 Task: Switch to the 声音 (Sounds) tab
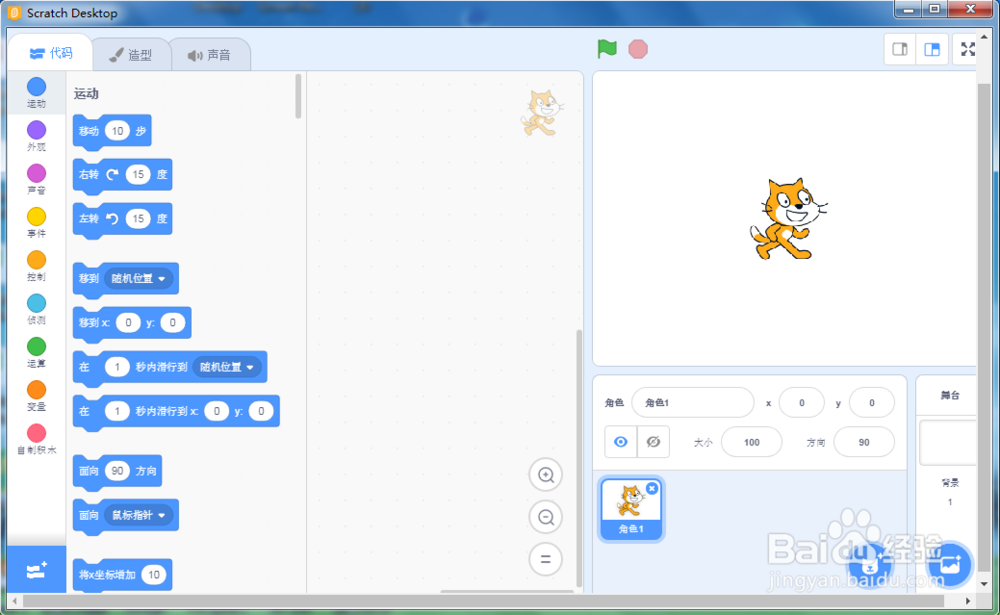(211, 55)
